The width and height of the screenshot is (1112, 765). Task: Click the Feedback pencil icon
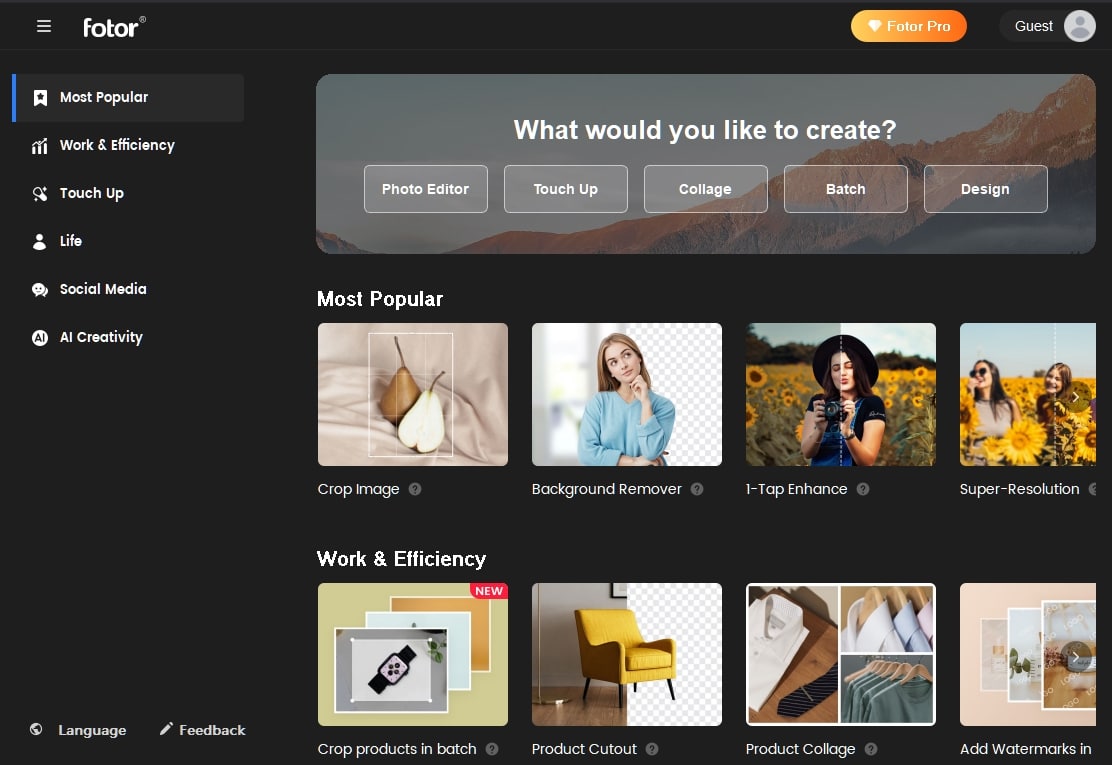tap(166, 729)
